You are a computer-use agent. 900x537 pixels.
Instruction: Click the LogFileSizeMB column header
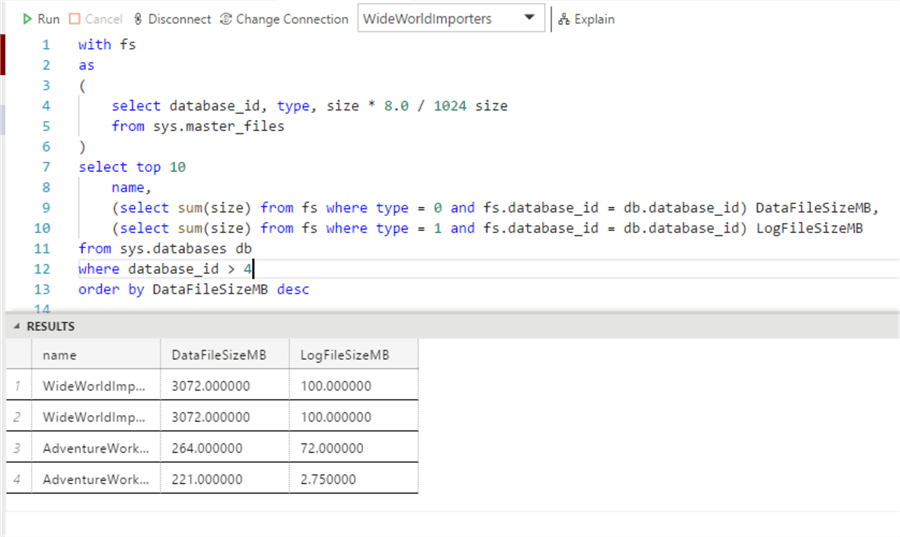tap(345, 355)
